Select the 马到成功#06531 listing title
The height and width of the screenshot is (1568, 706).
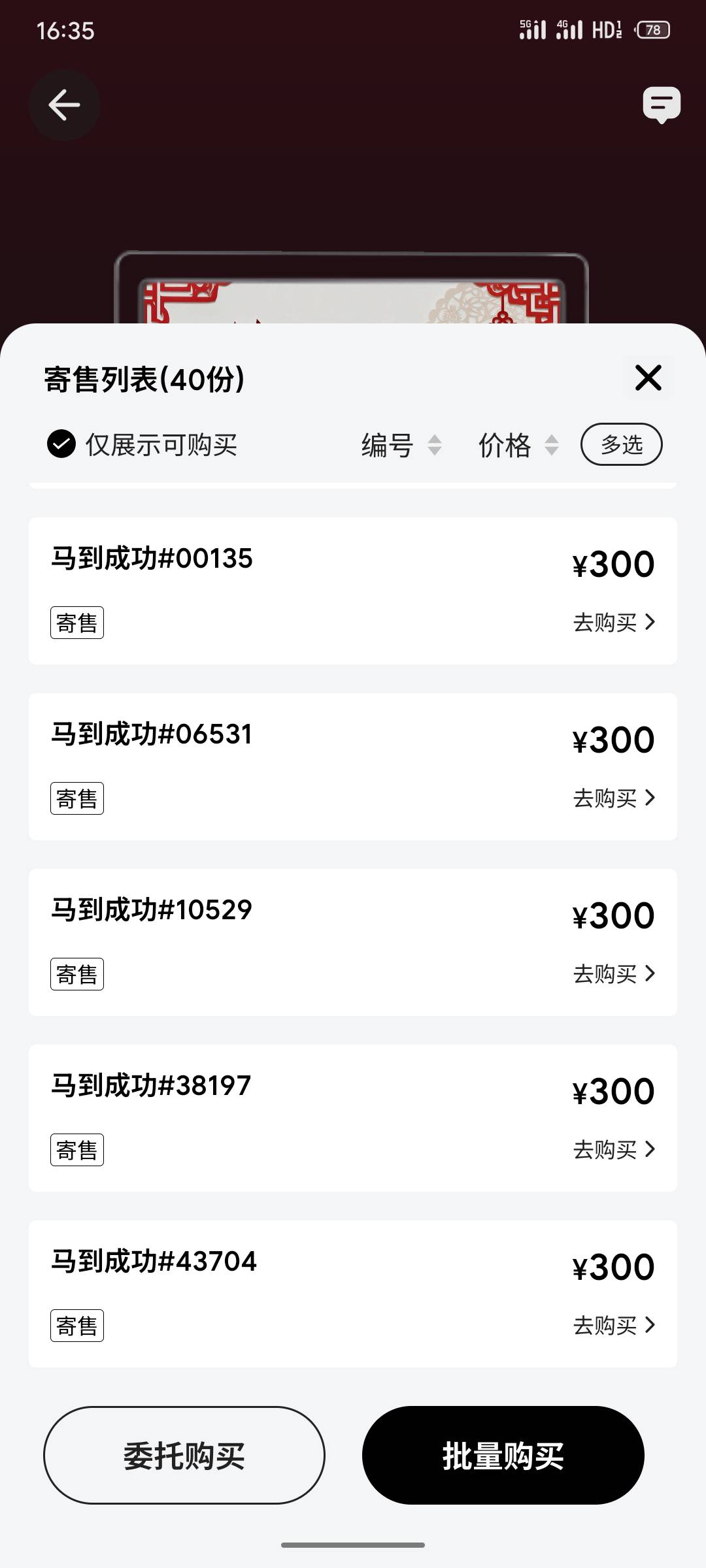152,734
